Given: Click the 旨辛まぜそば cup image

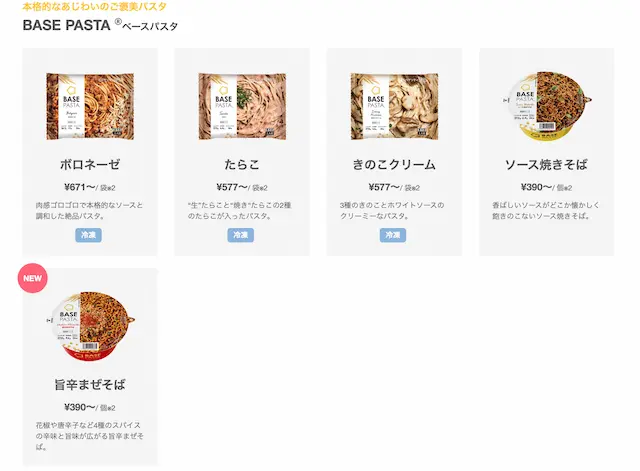Looking at the screenshot, I should coord(90,326).
